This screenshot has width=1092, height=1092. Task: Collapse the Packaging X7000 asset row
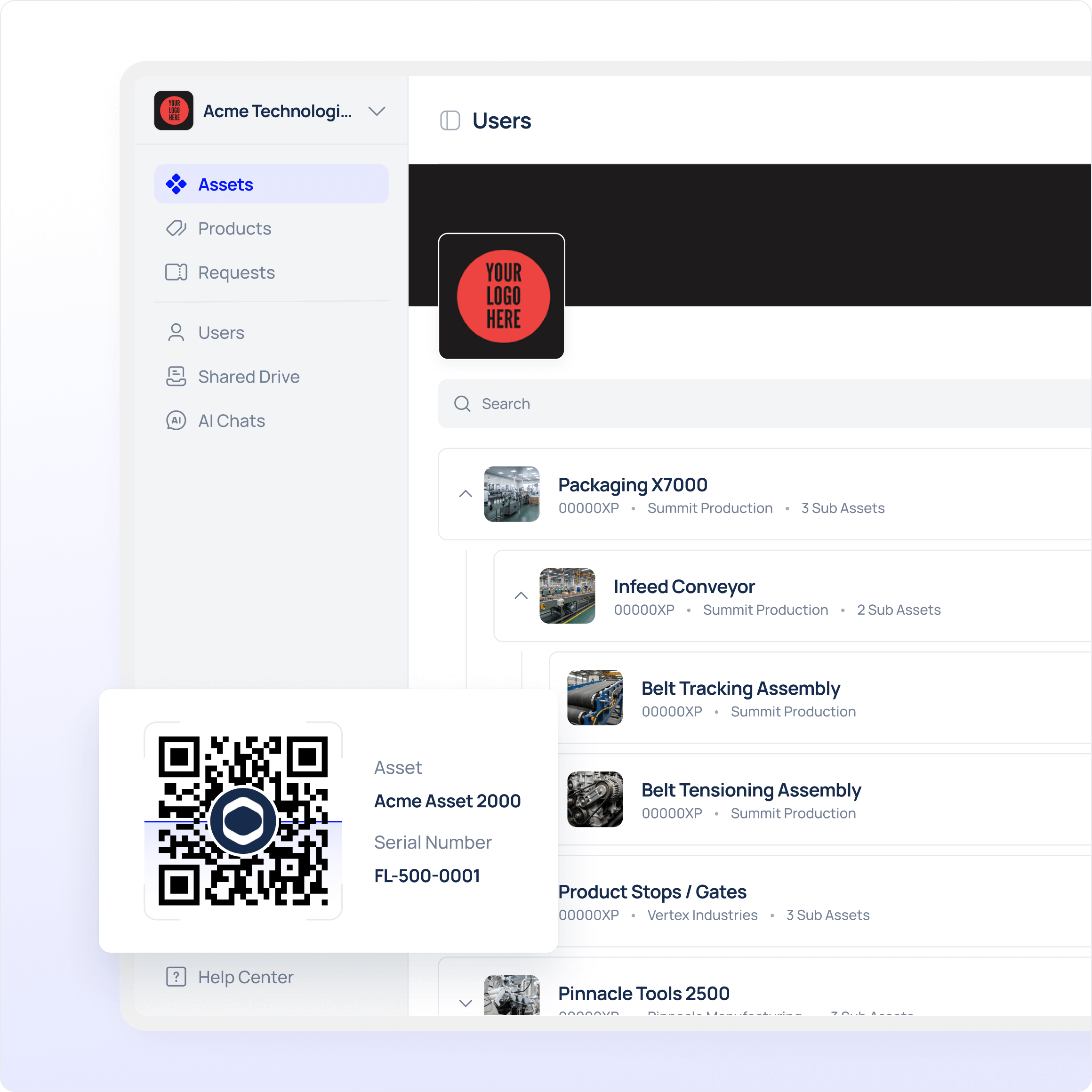click(x=465, y=494)
